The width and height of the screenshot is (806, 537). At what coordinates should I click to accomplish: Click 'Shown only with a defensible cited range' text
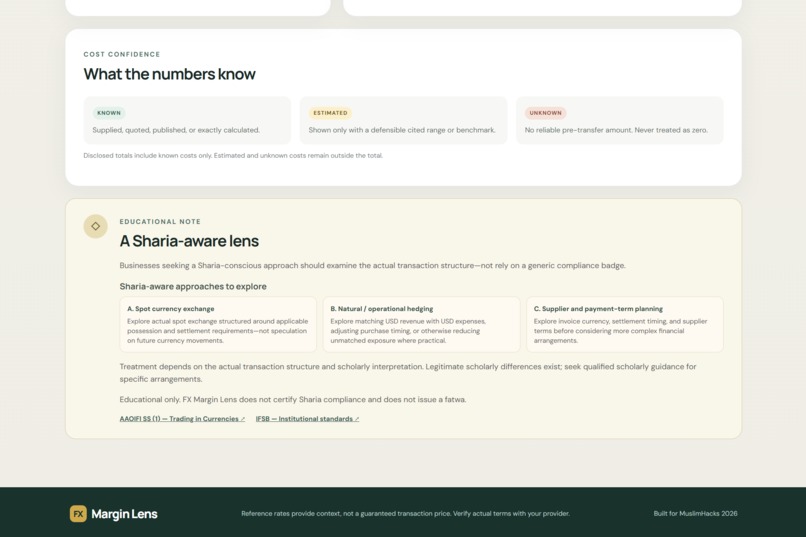coord(402,130)
